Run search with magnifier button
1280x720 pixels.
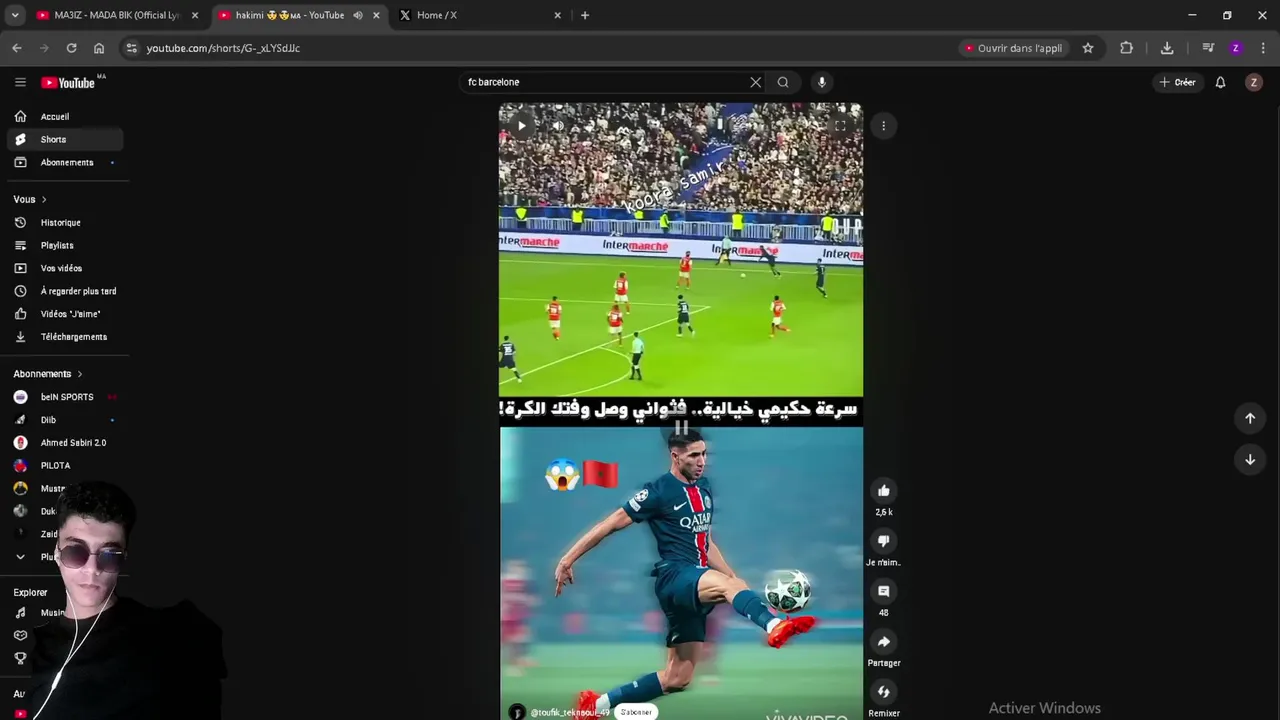click(x=783, y=82)
